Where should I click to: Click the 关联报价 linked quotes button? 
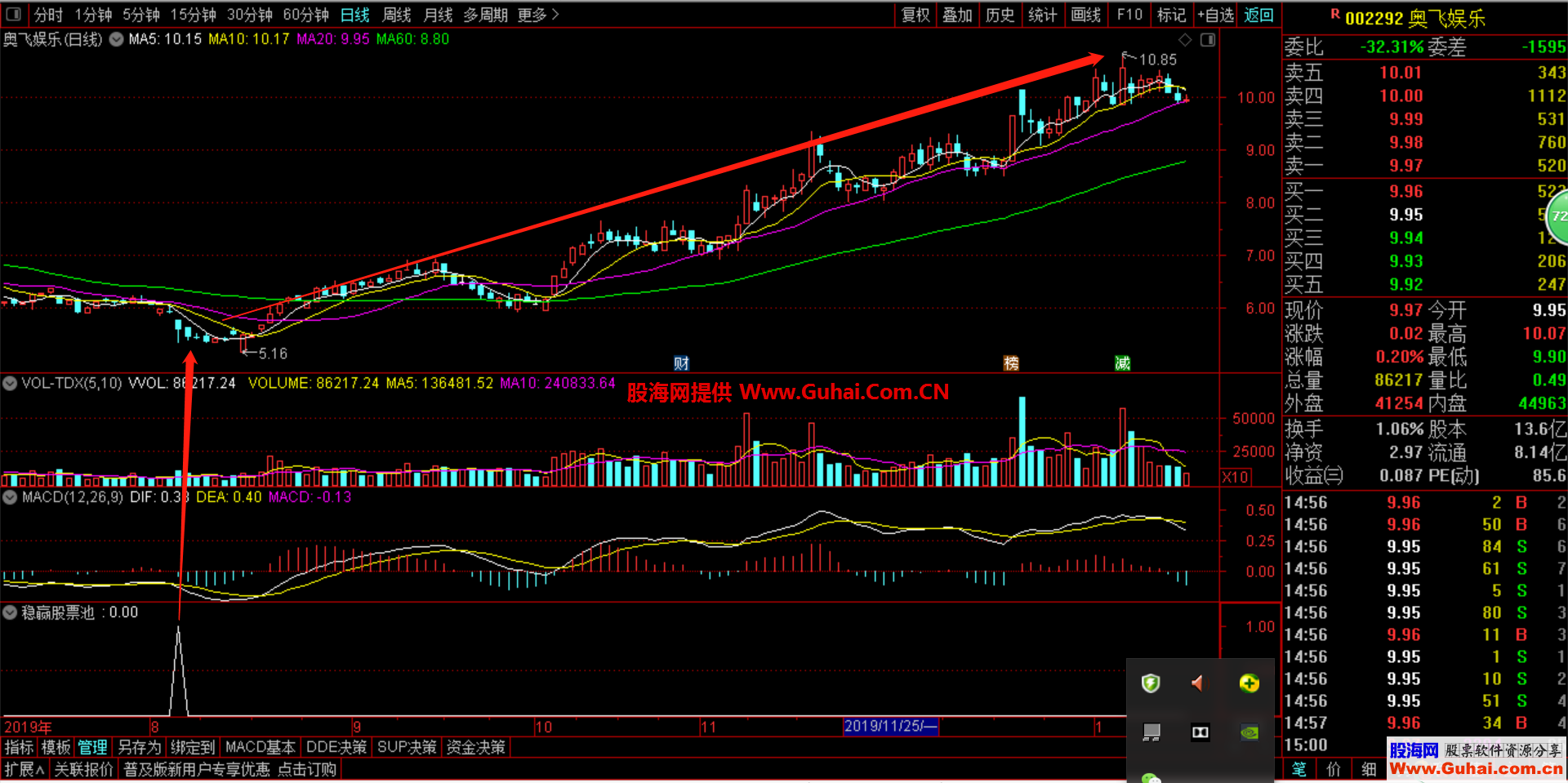click(83, 769)
